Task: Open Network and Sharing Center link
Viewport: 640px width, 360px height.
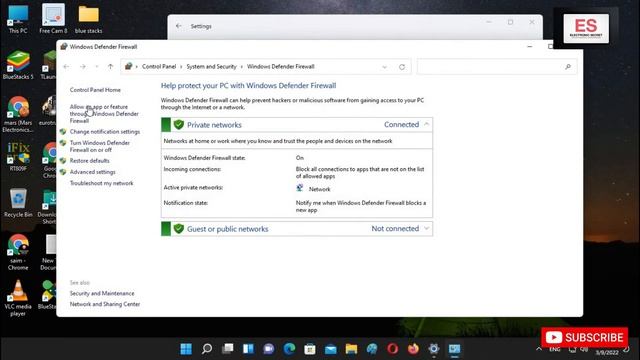Action: click(104, 304)
